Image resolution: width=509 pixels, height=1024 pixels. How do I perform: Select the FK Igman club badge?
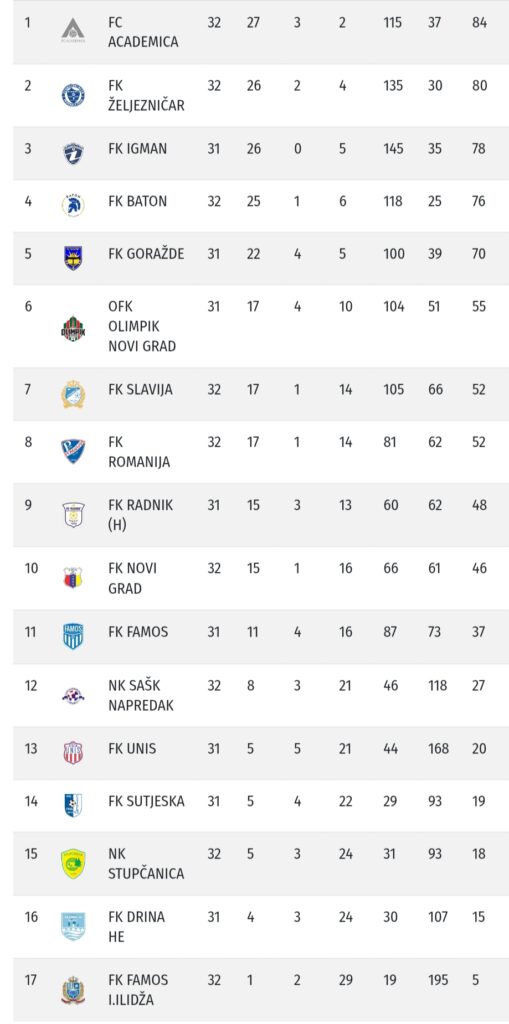pos(73,153)
